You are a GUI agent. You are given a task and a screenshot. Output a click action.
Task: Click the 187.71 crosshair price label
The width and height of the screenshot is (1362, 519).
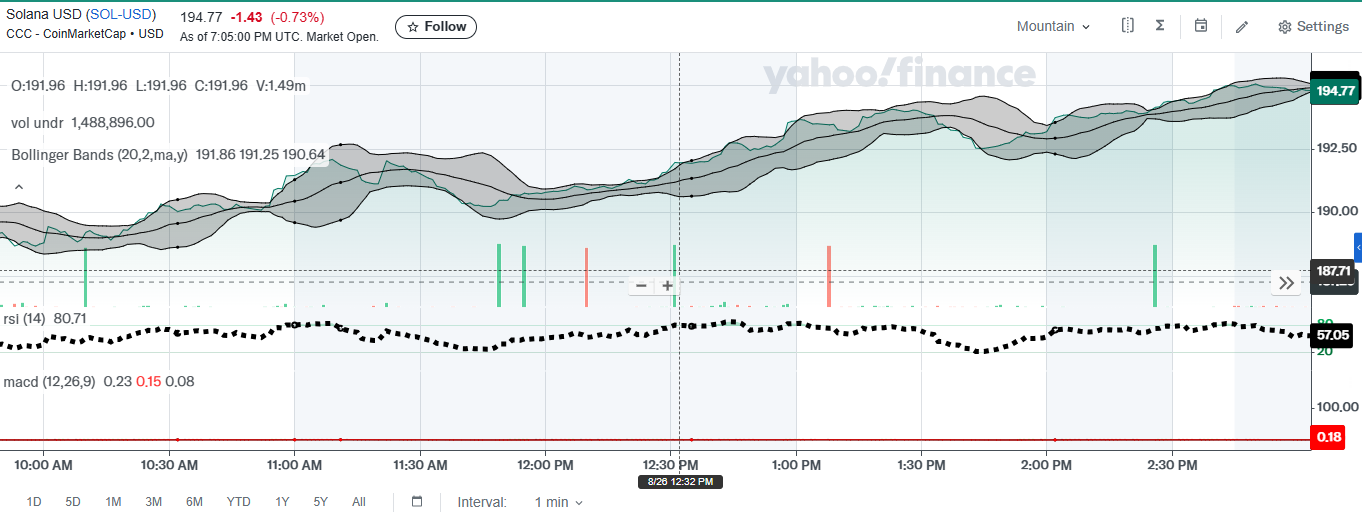1333,271
